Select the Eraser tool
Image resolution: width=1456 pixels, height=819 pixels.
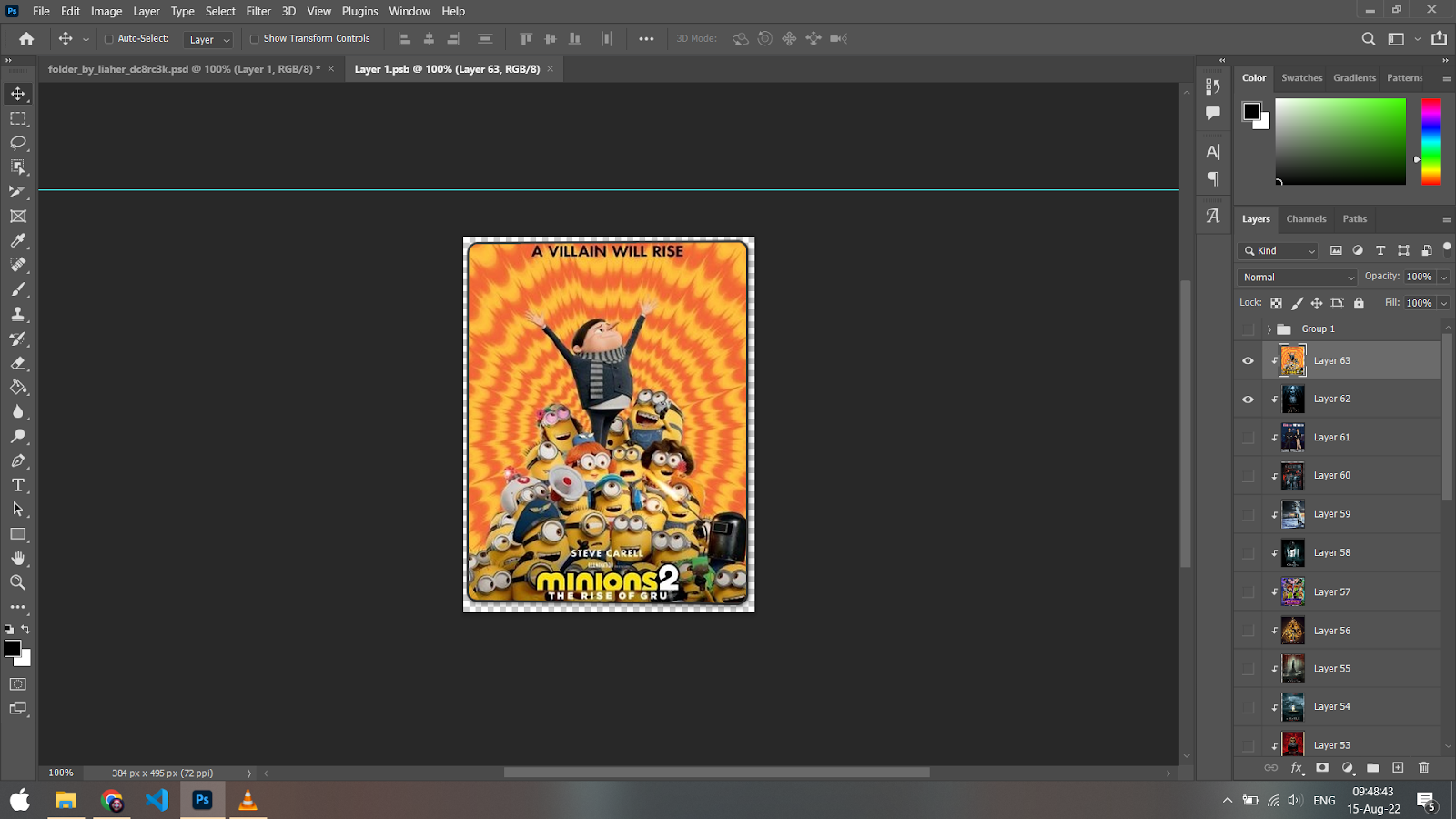[18, 363]
